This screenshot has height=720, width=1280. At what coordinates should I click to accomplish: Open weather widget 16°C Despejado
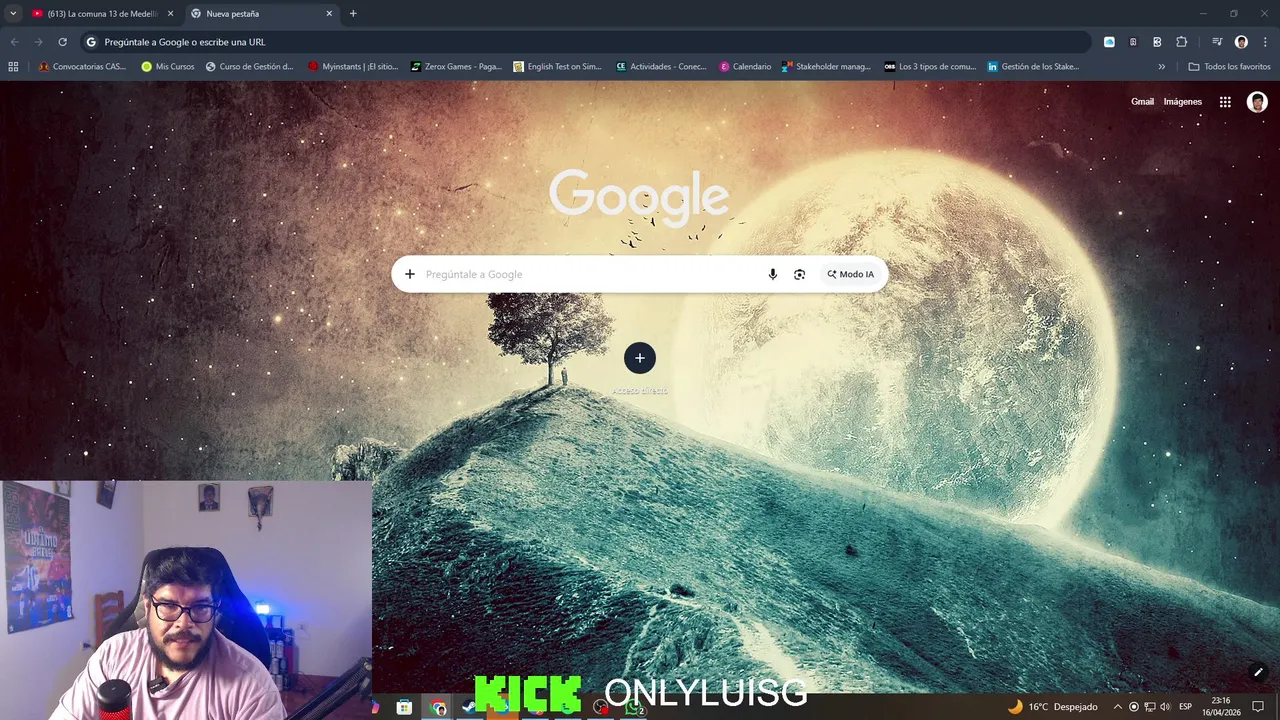pos(1052,707)
